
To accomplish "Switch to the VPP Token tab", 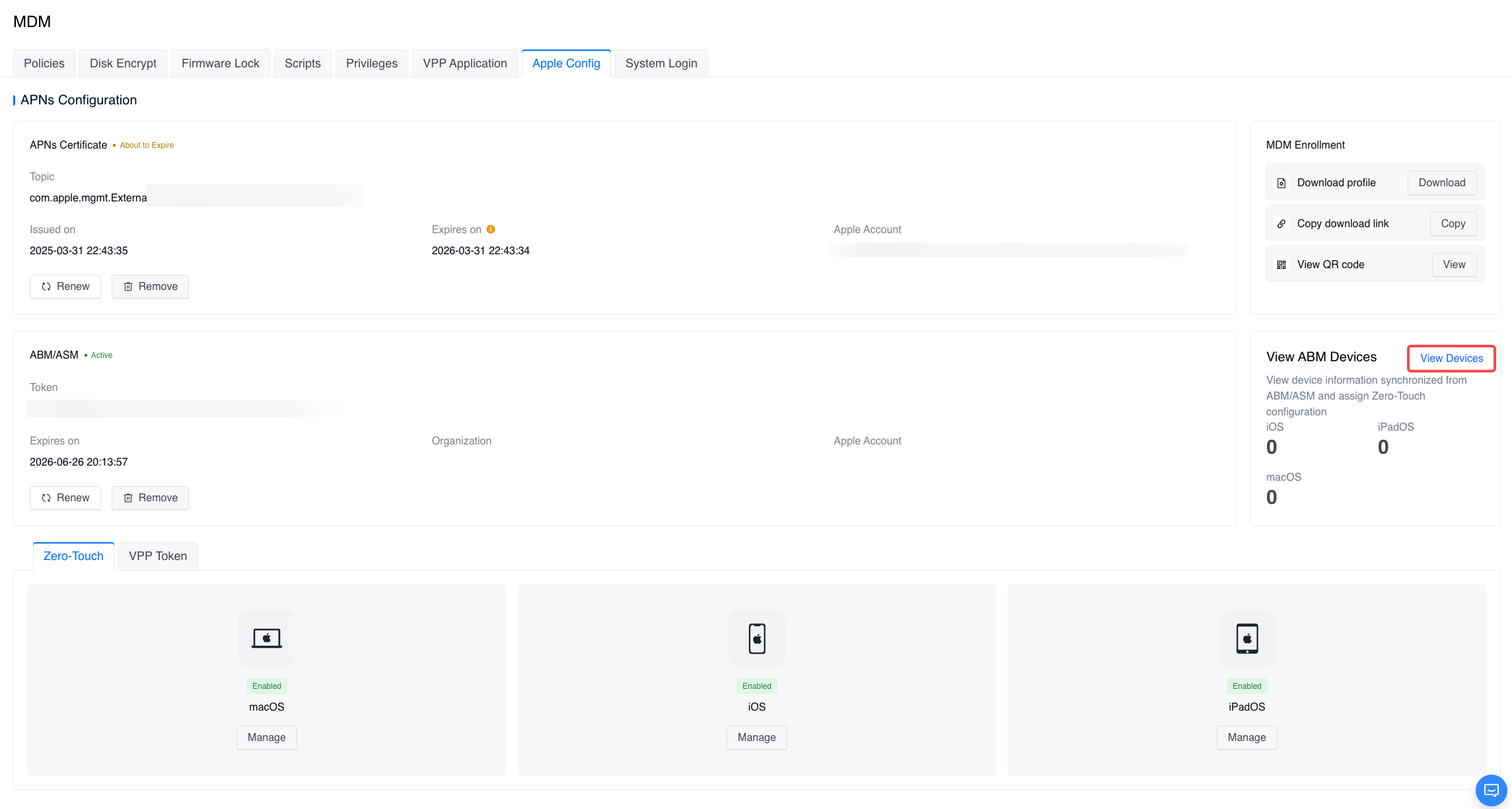I will pyautogui.click(x=158, y=556).
